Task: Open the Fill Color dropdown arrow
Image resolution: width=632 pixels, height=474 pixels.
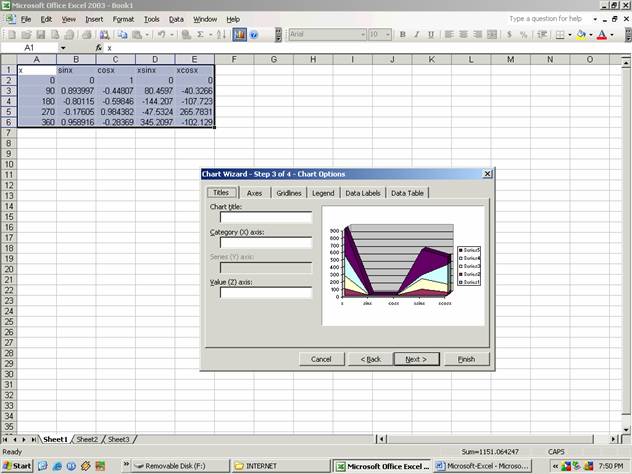Action: [591, 35]
